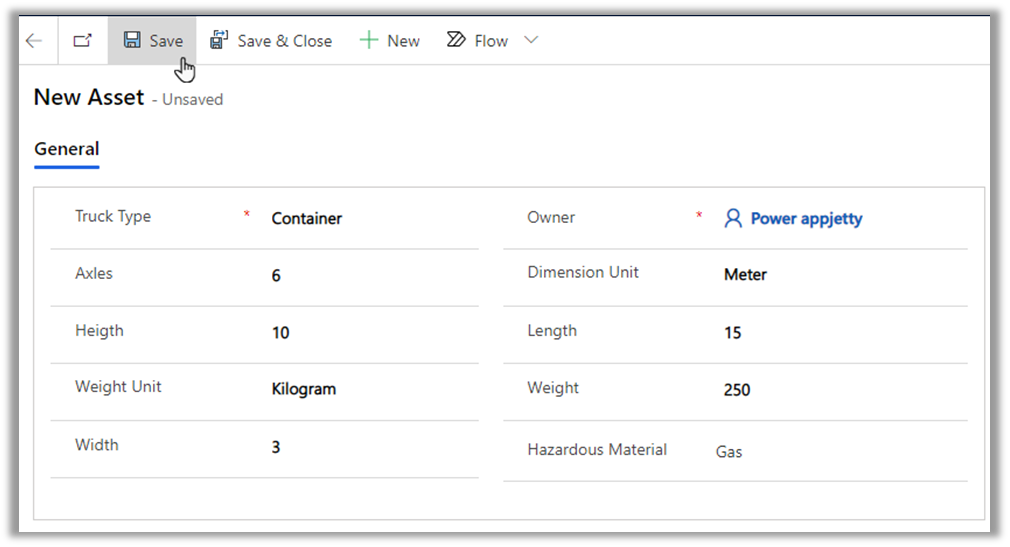Viewport: 1010px width, 547px height.
Task: Open the Power appjetty owner link
Action: coord(806,218)
